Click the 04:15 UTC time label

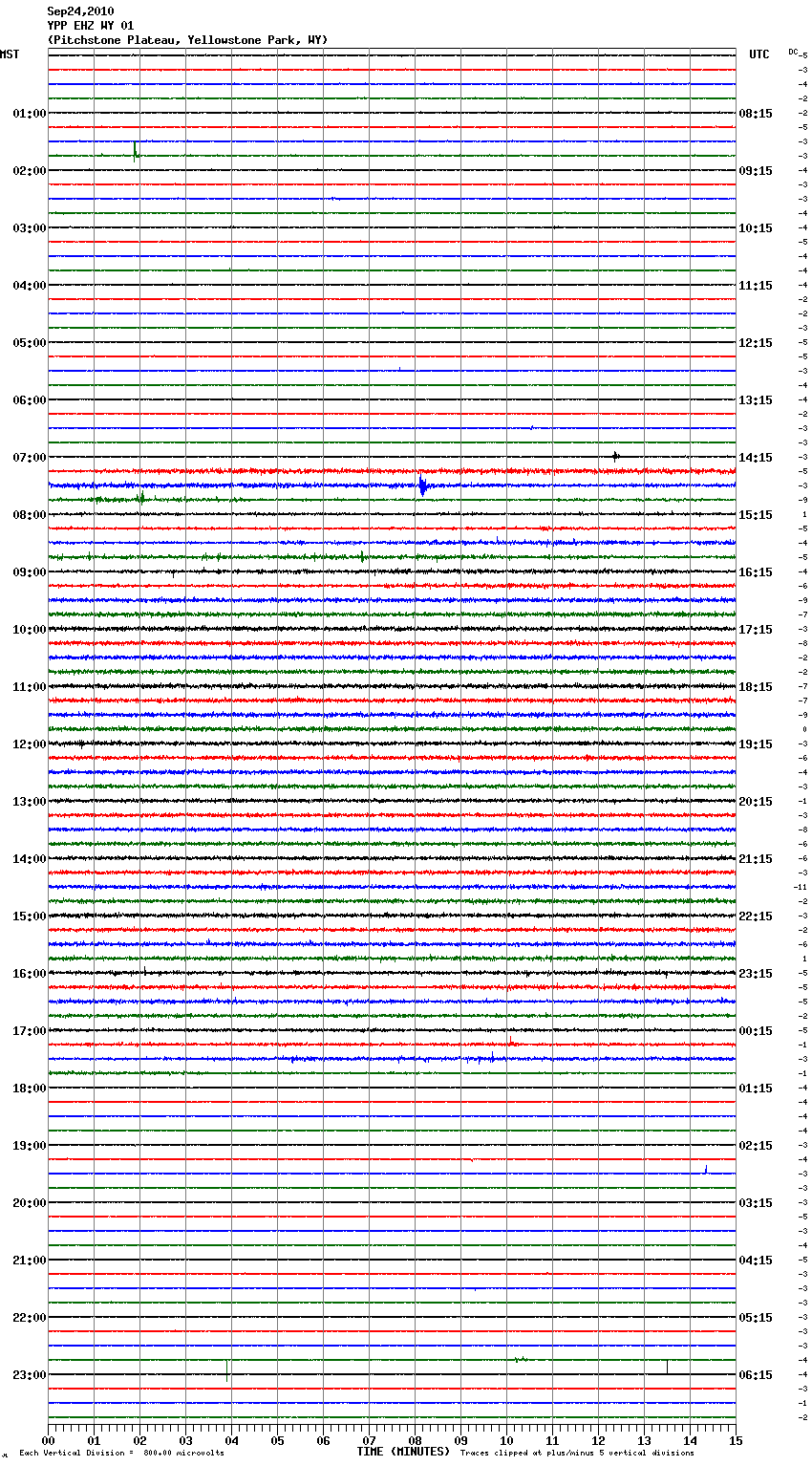pos(756,1261)
